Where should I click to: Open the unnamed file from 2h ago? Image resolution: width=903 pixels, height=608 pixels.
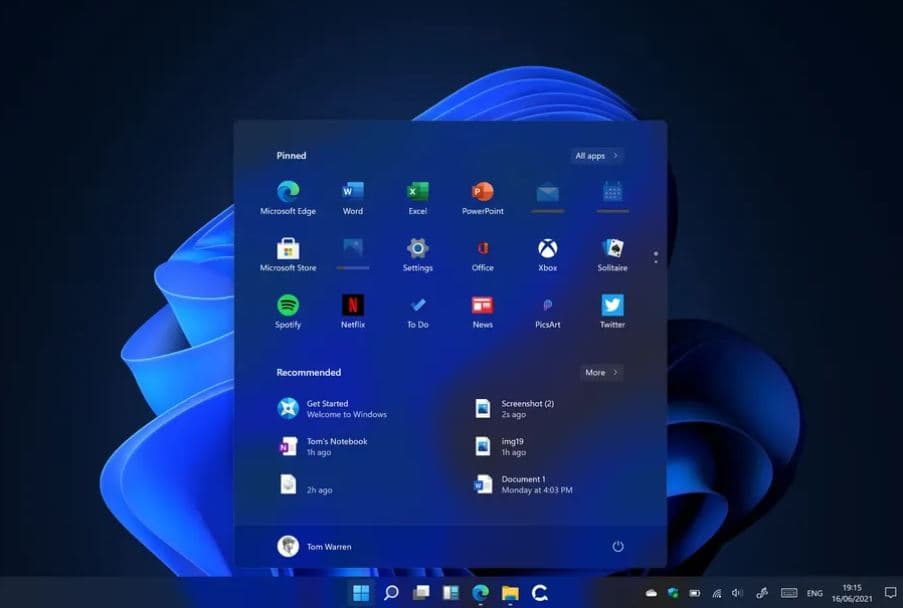click(306, 484)
